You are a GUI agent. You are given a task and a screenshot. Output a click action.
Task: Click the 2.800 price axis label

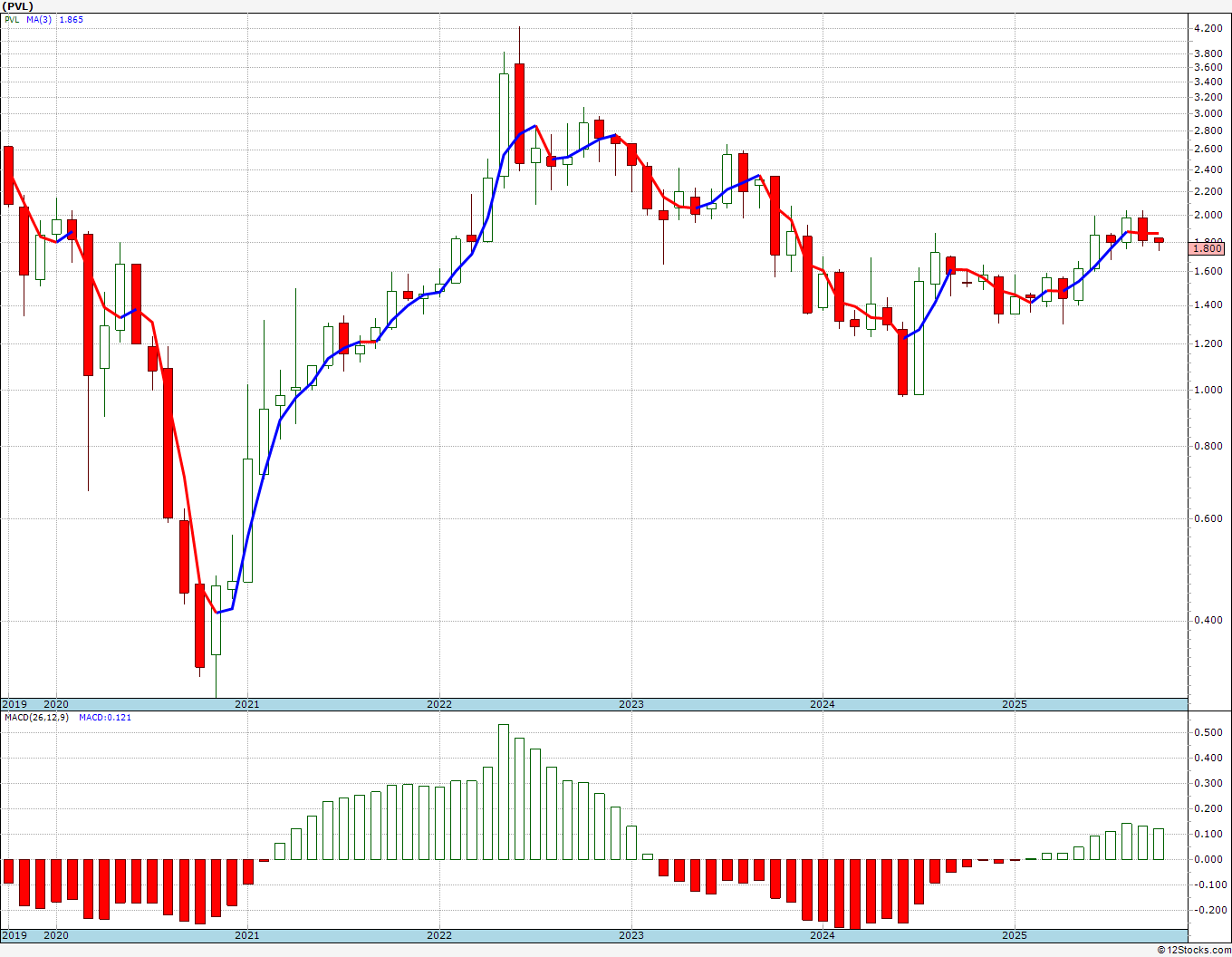pyautogui.click(x=1208, y=131)
